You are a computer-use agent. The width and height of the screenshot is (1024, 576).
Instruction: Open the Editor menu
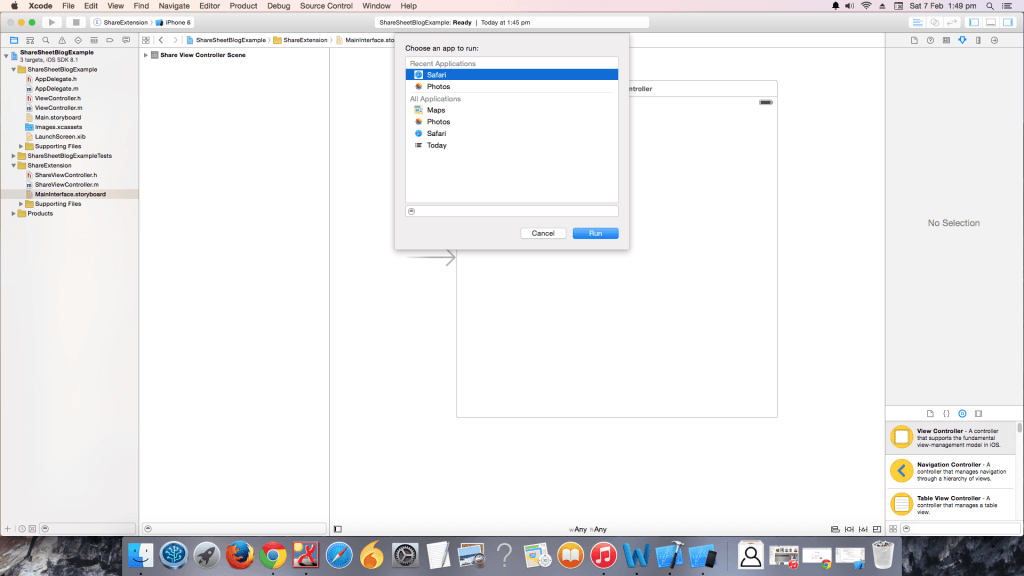pyautogui.click(x=209, y=6)
